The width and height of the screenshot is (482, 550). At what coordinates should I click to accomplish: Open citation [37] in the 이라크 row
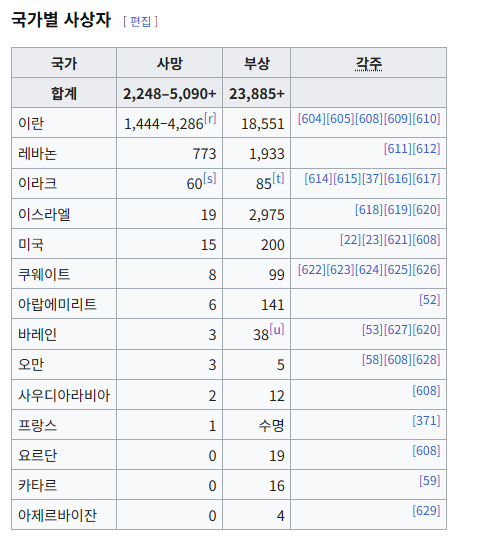[x=373, y=179]
